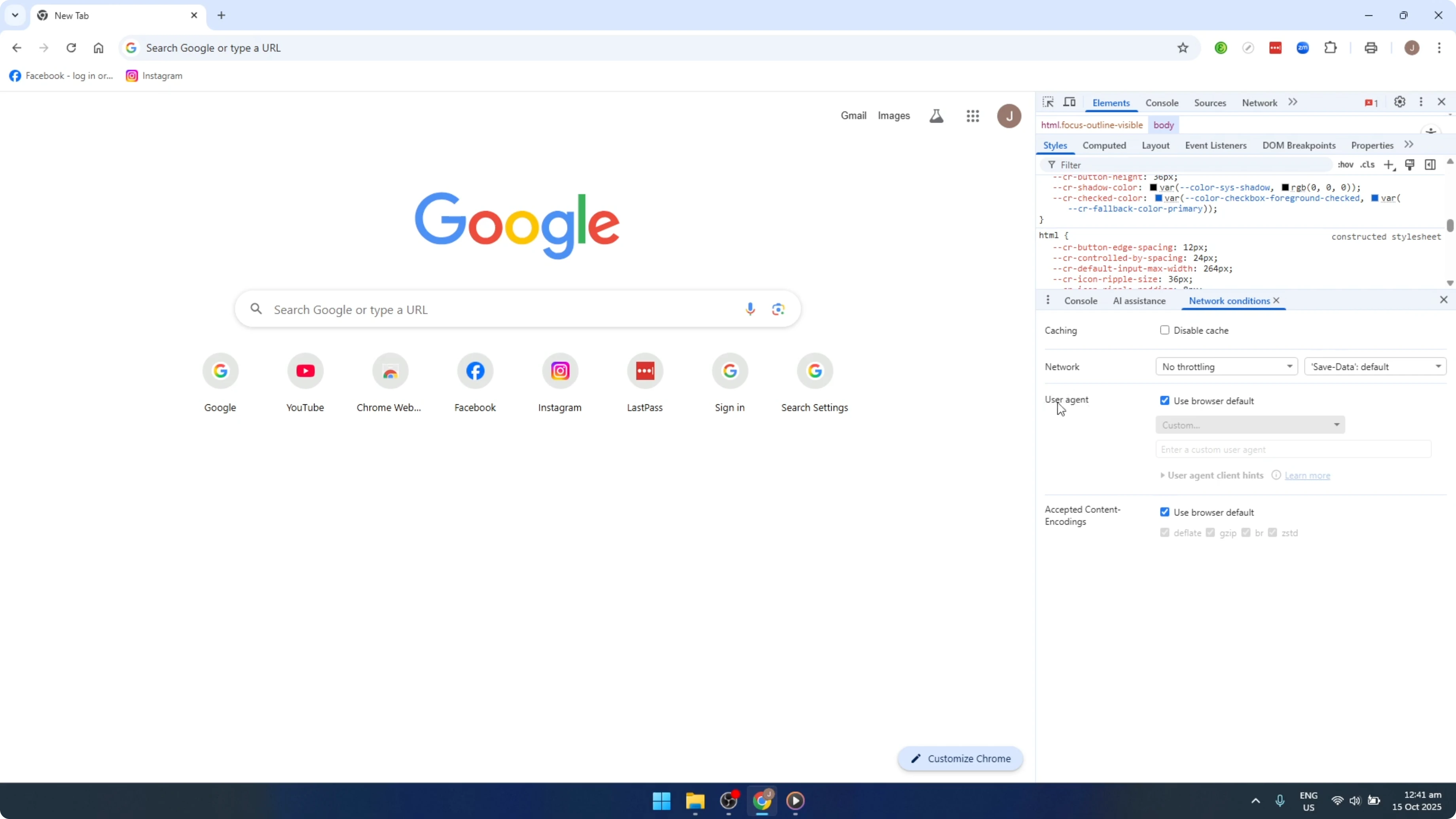Select the inspect element tool in DevTools

[x=1048, y=102]
